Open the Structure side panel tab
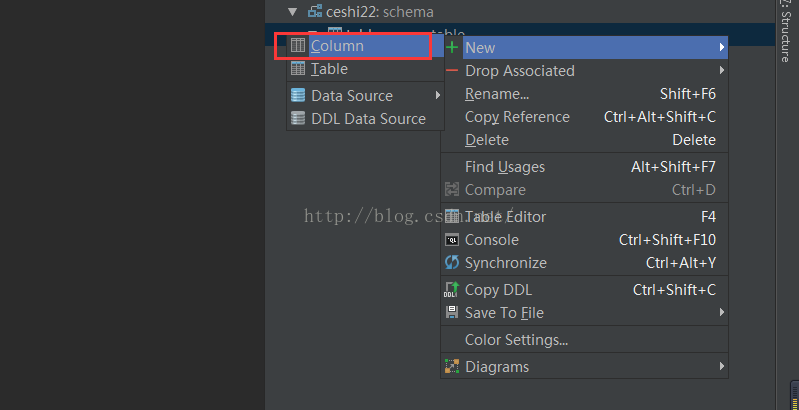This screenshot has width=799, height=410. pyautogui.click(x=785, y=32)
